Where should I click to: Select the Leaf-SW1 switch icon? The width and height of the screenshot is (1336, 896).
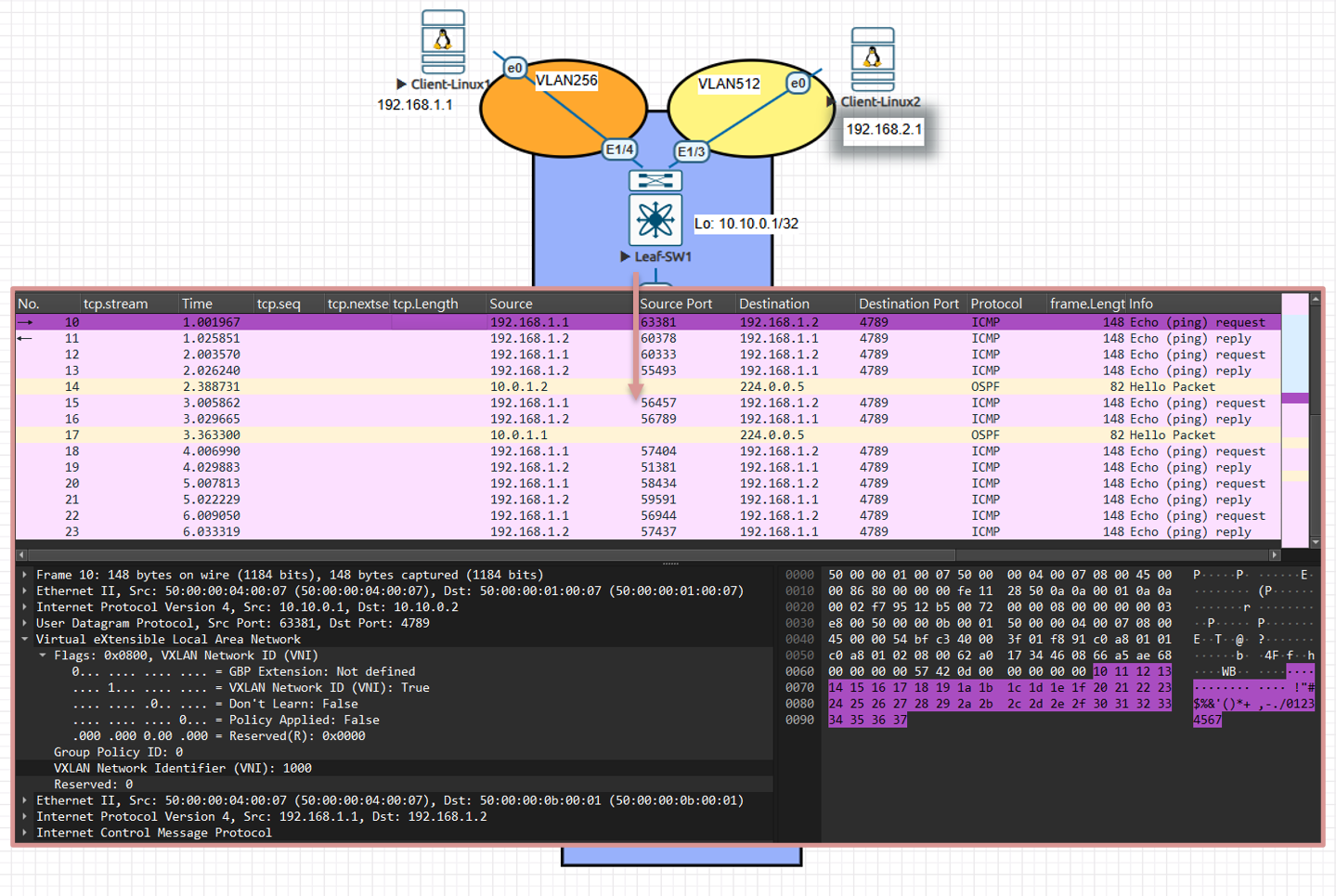(x=655, y=220)
